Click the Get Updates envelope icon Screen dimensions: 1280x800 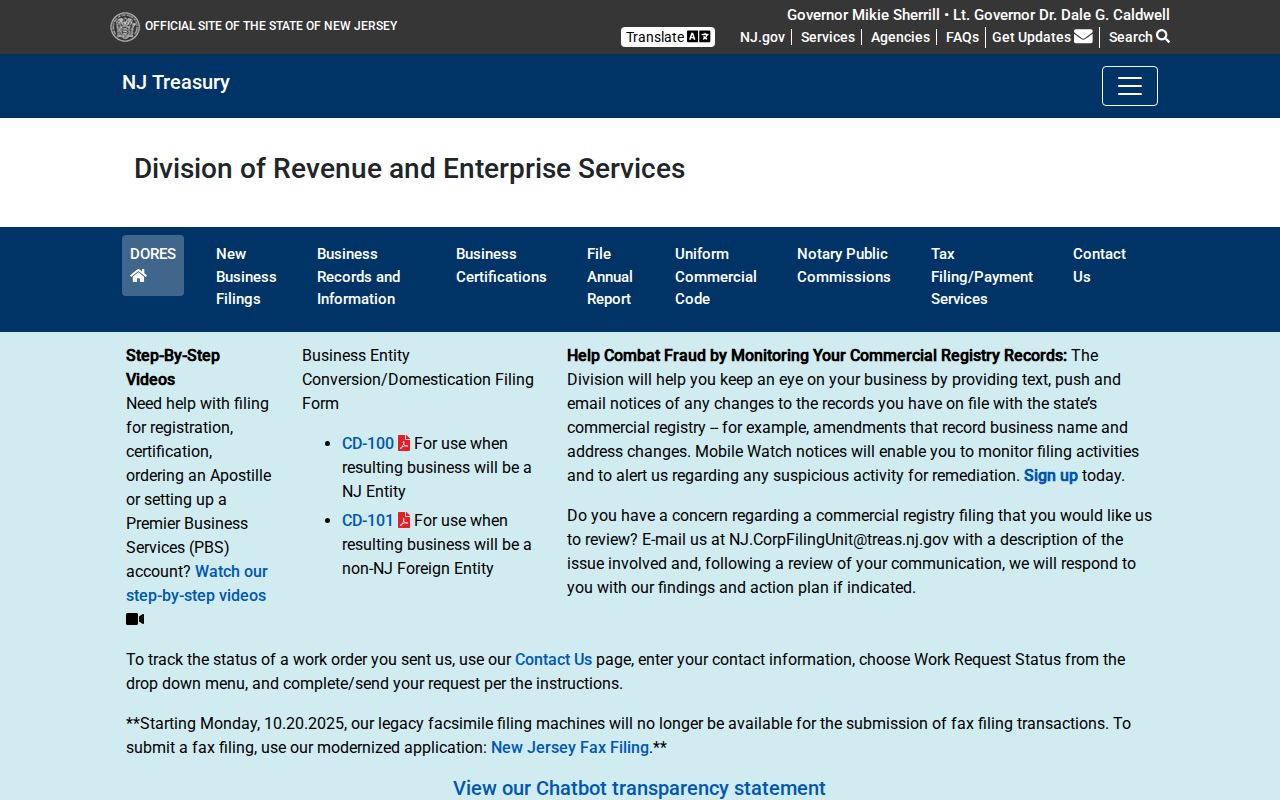(1083, 37)
